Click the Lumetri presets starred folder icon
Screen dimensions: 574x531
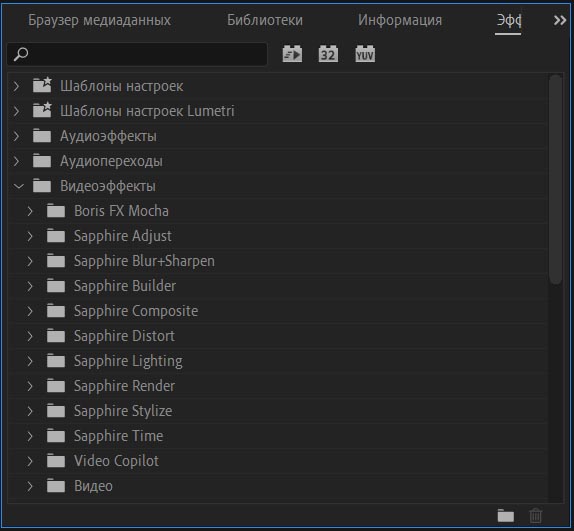(x=42, y=110)
